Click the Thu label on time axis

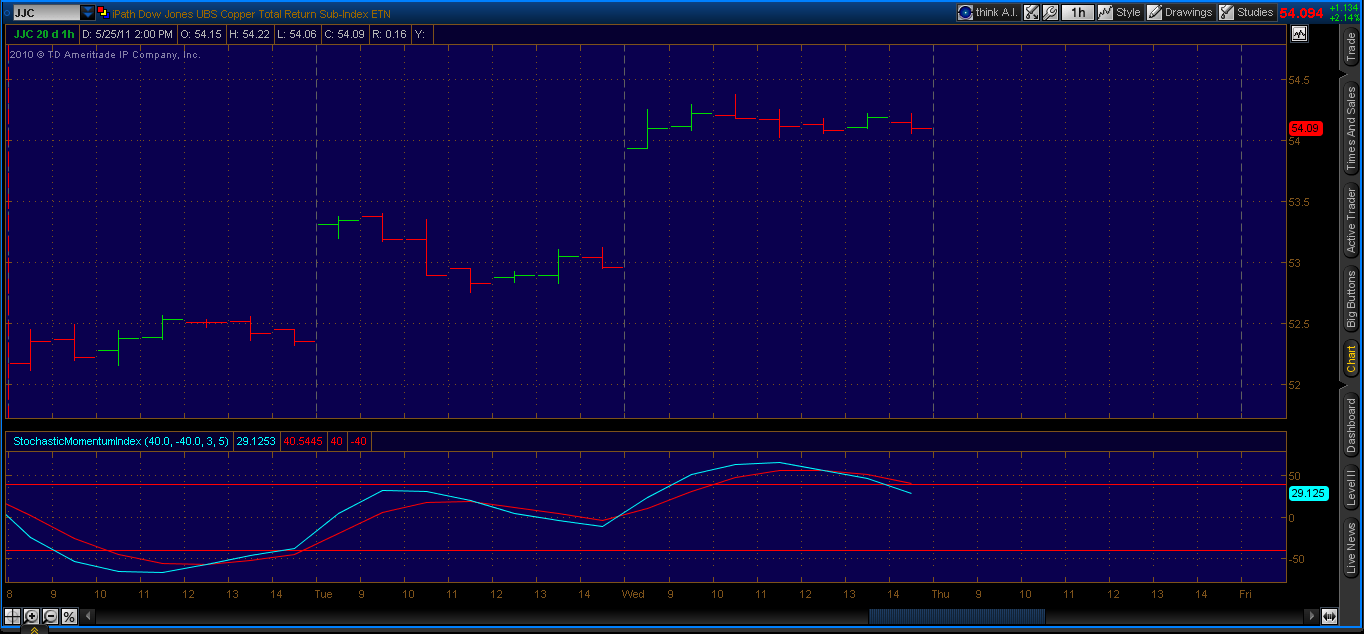pos(940,594)
